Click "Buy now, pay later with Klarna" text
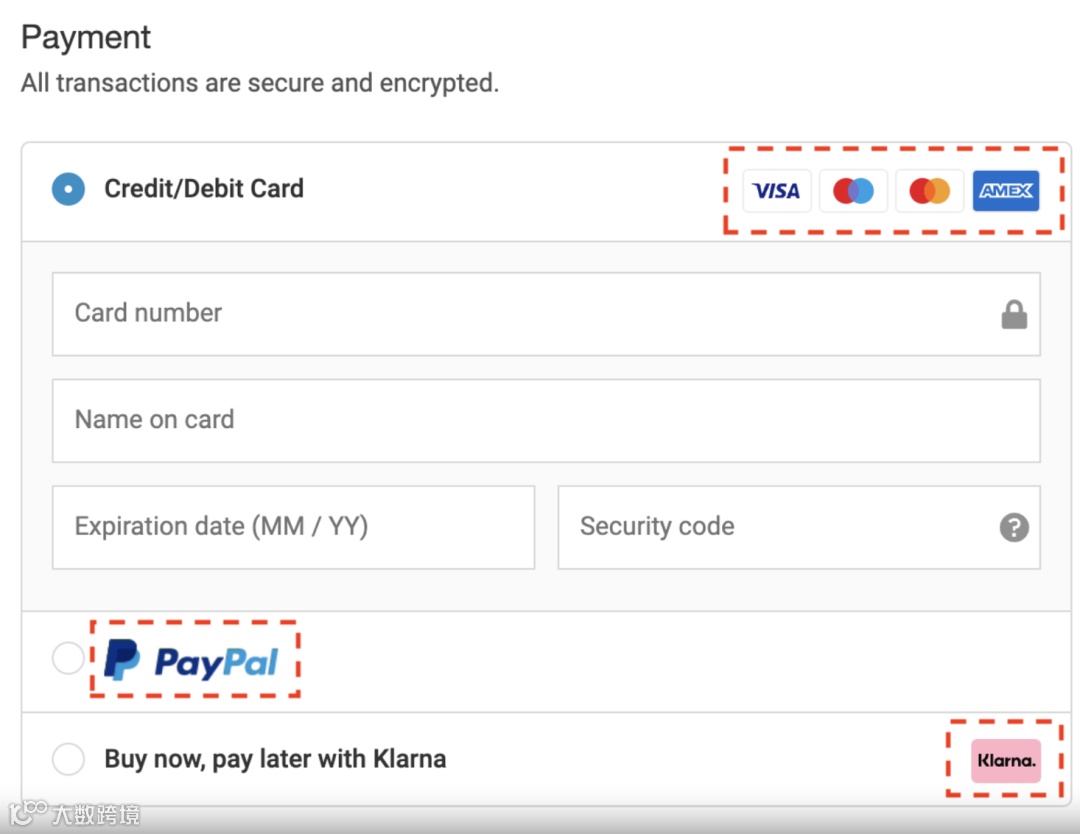Viewport: 1080px width, 834px height. pyautogui.click(x=275, y=759)
